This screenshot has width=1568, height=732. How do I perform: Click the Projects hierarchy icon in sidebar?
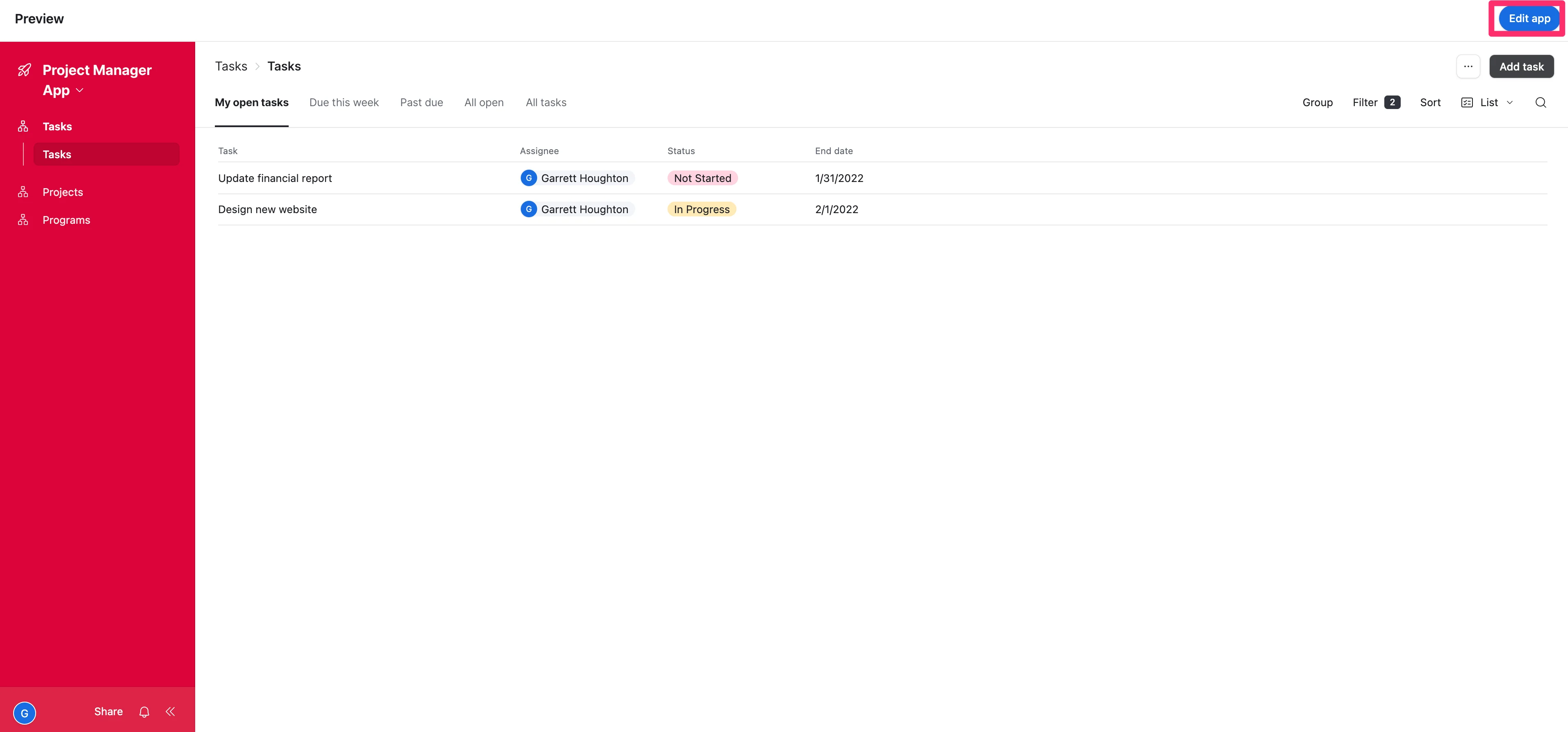point(23,192)
